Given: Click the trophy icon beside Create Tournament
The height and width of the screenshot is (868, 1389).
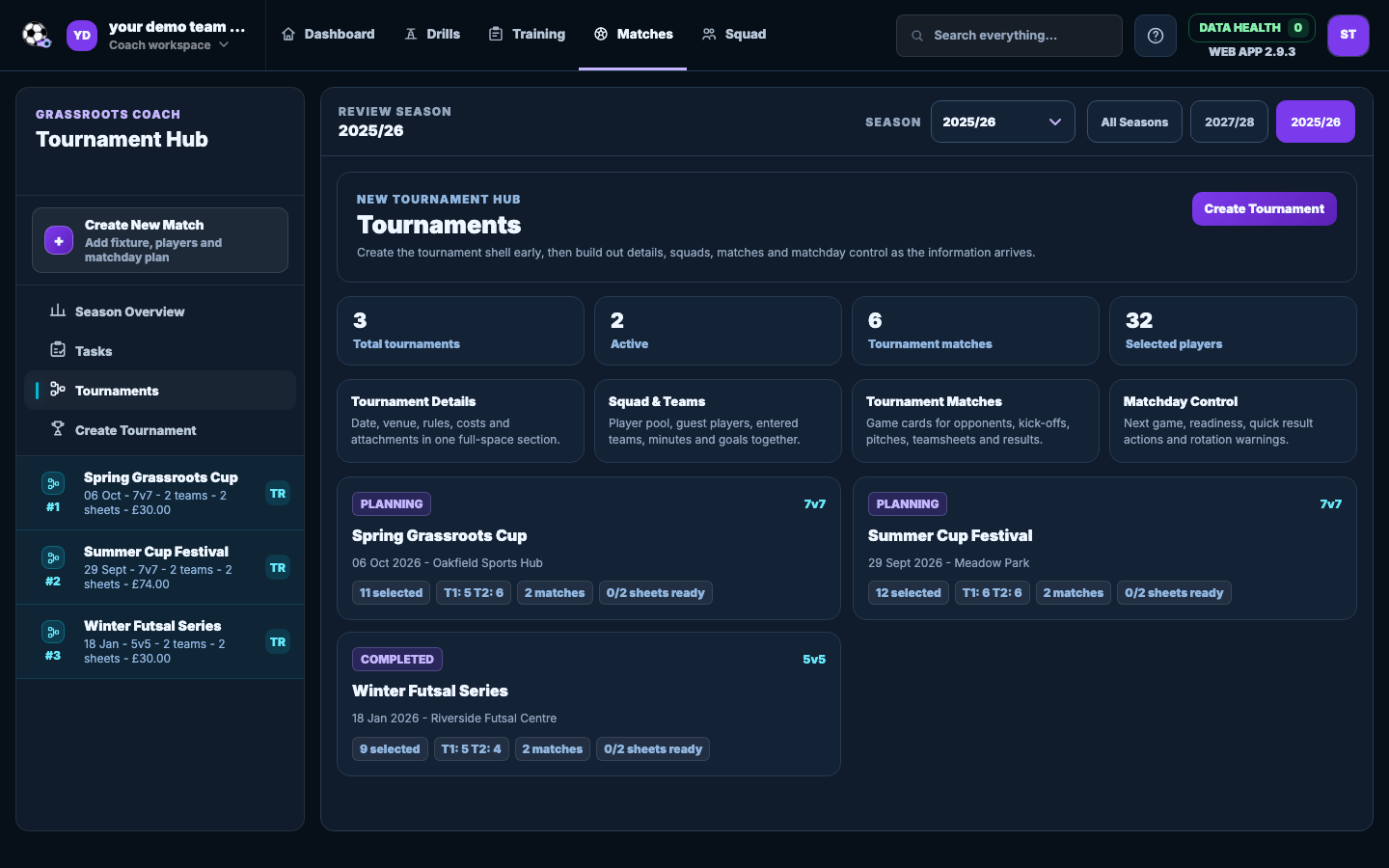Looking at the screenshot, I should click(58, 429).
